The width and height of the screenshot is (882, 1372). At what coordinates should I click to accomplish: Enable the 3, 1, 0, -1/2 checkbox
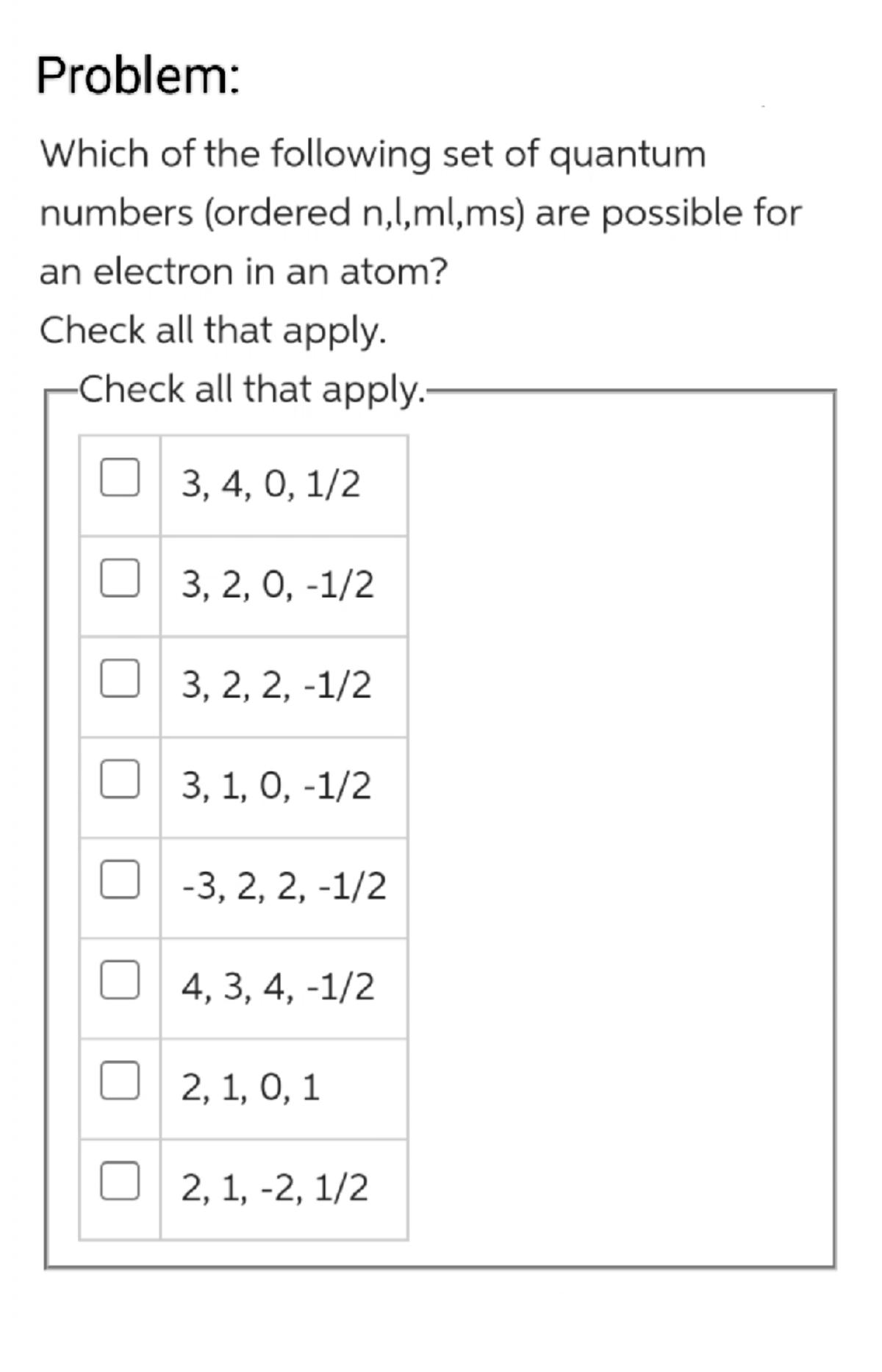[120, 779]
